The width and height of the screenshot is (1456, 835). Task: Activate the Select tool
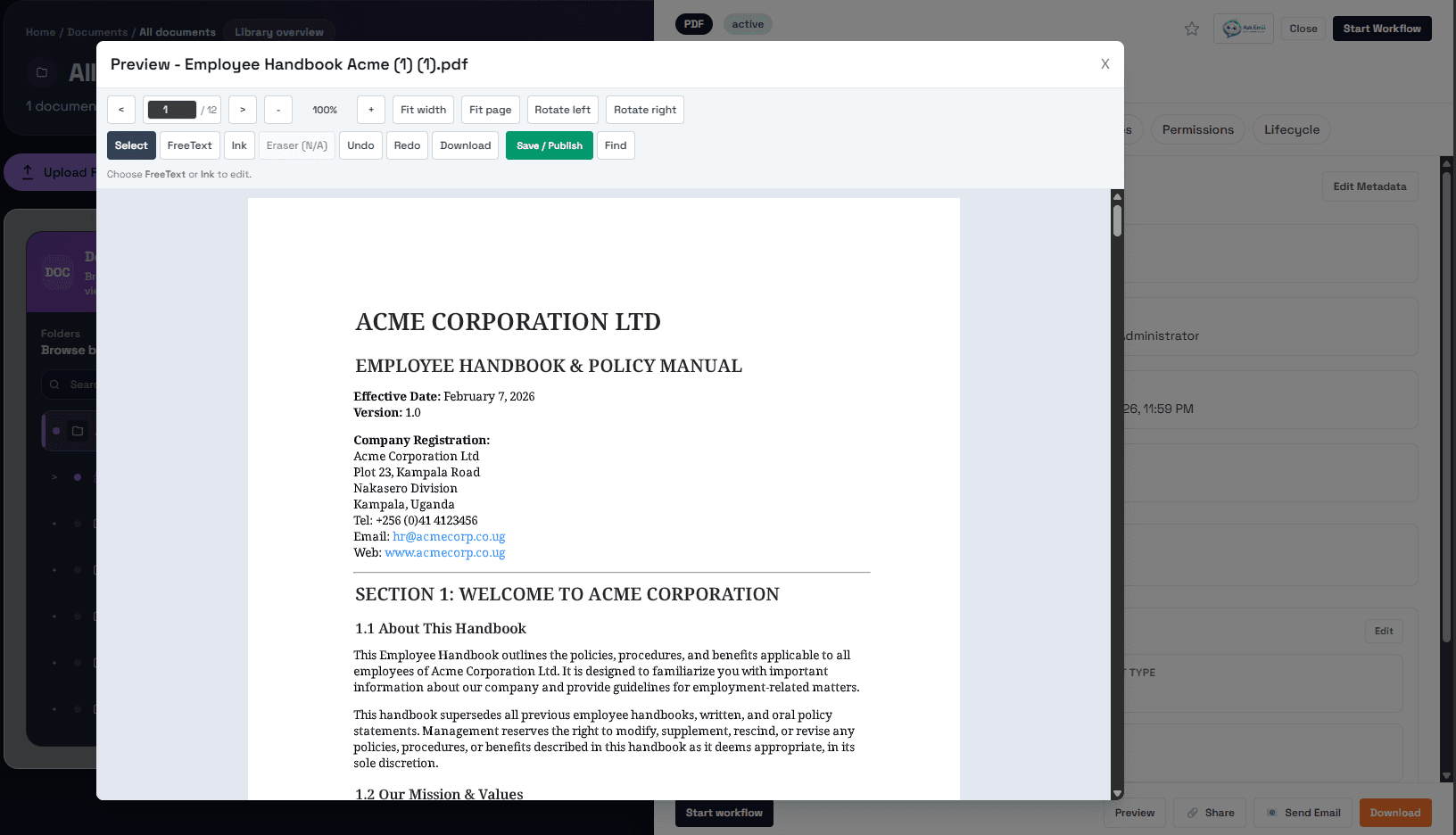coord(131,145)
